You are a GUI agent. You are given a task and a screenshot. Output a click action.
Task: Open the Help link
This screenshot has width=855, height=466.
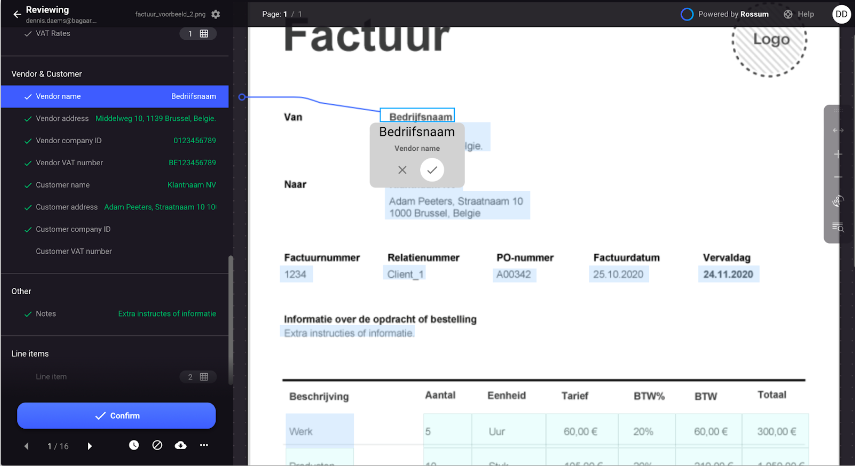coord(805,15)
